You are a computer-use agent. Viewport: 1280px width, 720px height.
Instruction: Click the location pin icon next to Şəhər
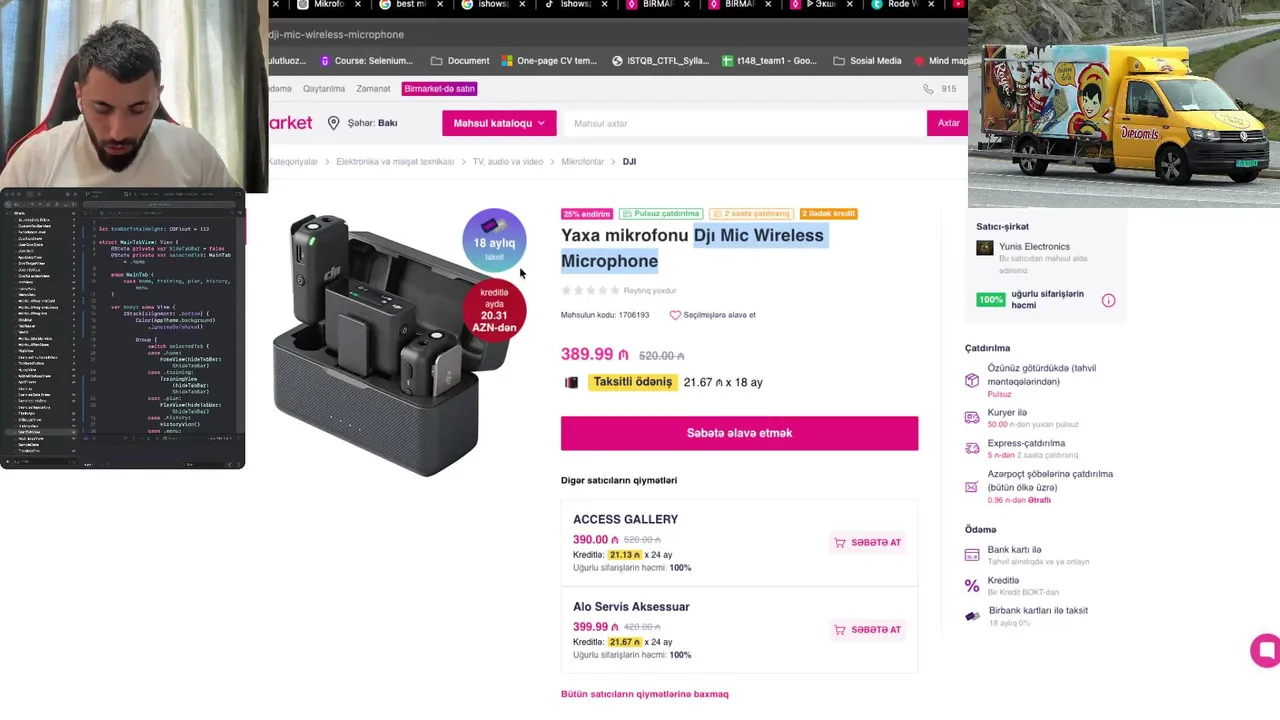pyautogui.click(x=333, y=123)
